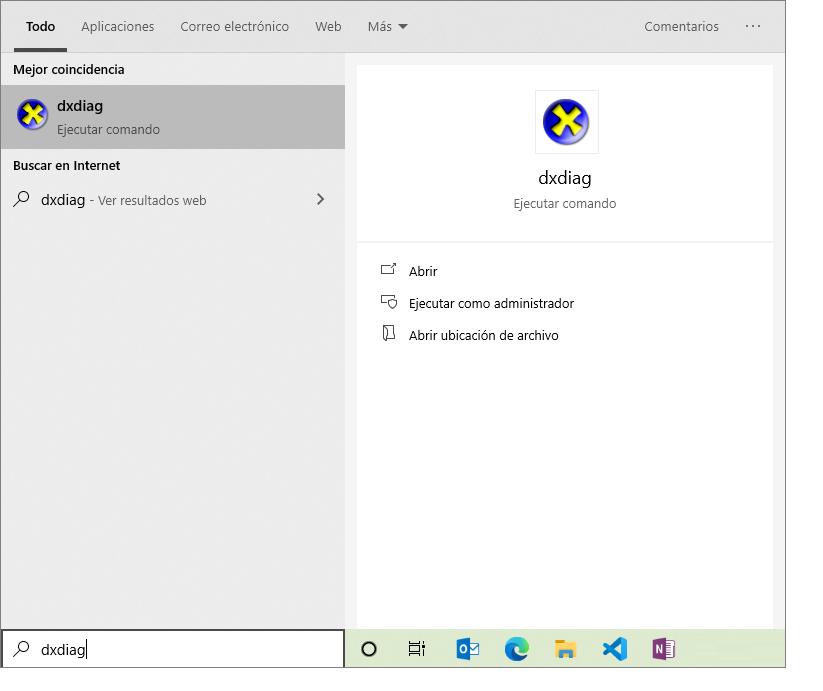Open the three-dot options menu
The image size is (823, 691).
click(x=753, y=26)
